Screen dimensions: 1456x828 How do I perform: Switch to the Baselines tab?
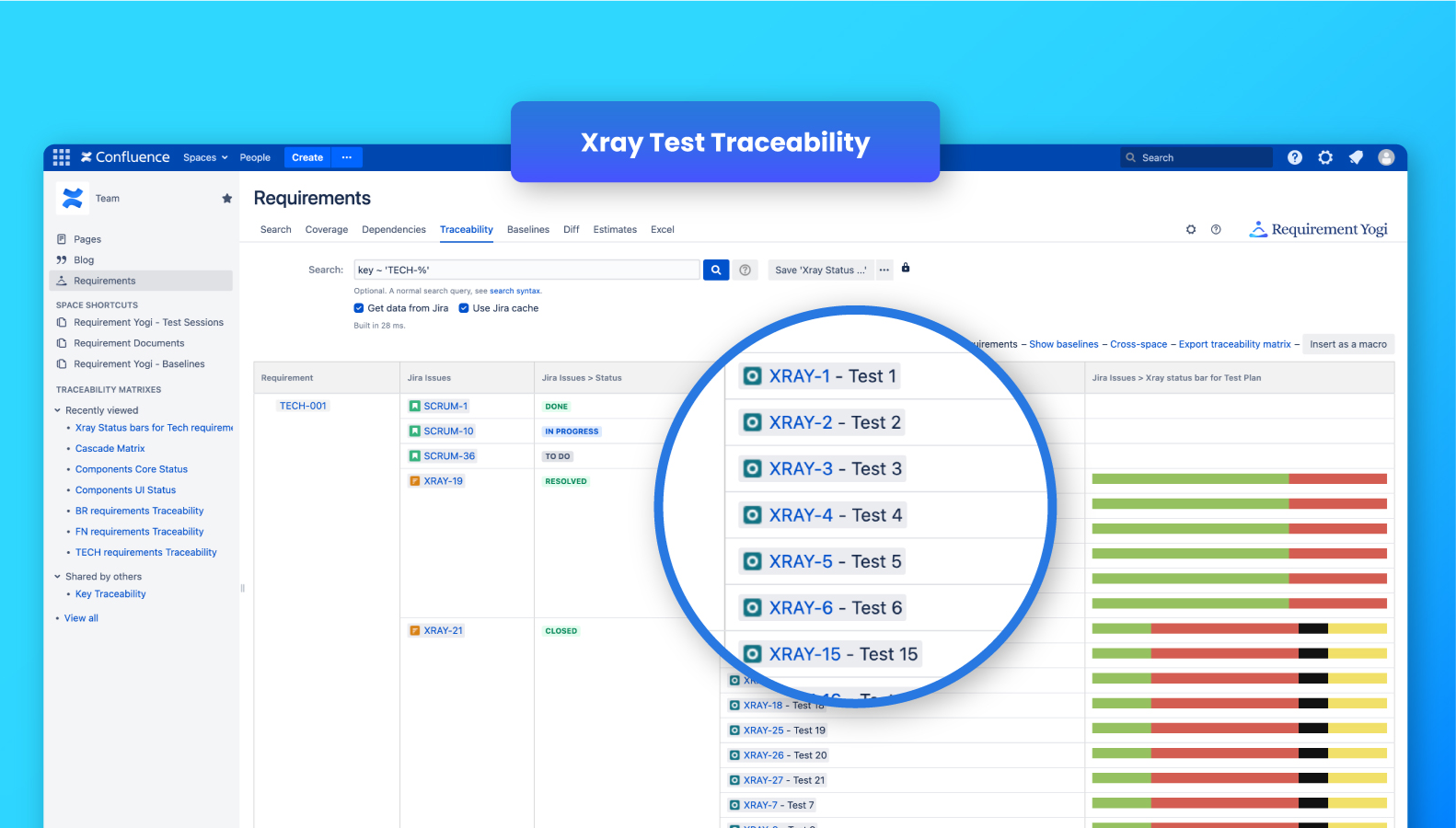(528, 230)
